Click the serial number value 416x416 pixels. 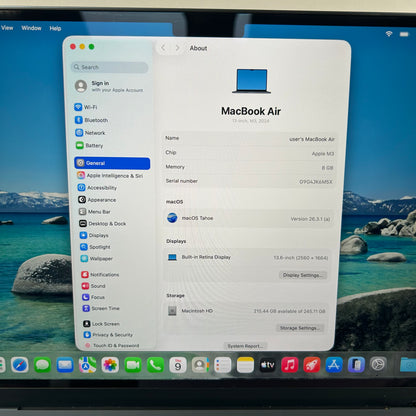tap(316, 182)
